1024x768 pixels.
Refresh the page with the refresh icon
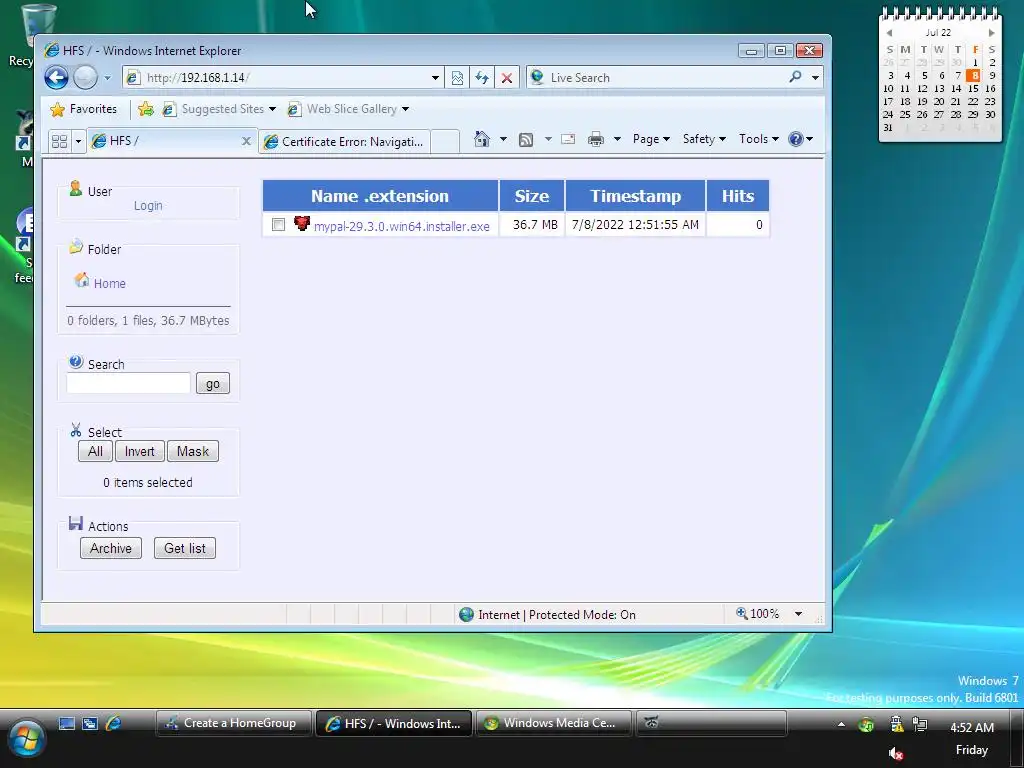(x=482, y=78)
